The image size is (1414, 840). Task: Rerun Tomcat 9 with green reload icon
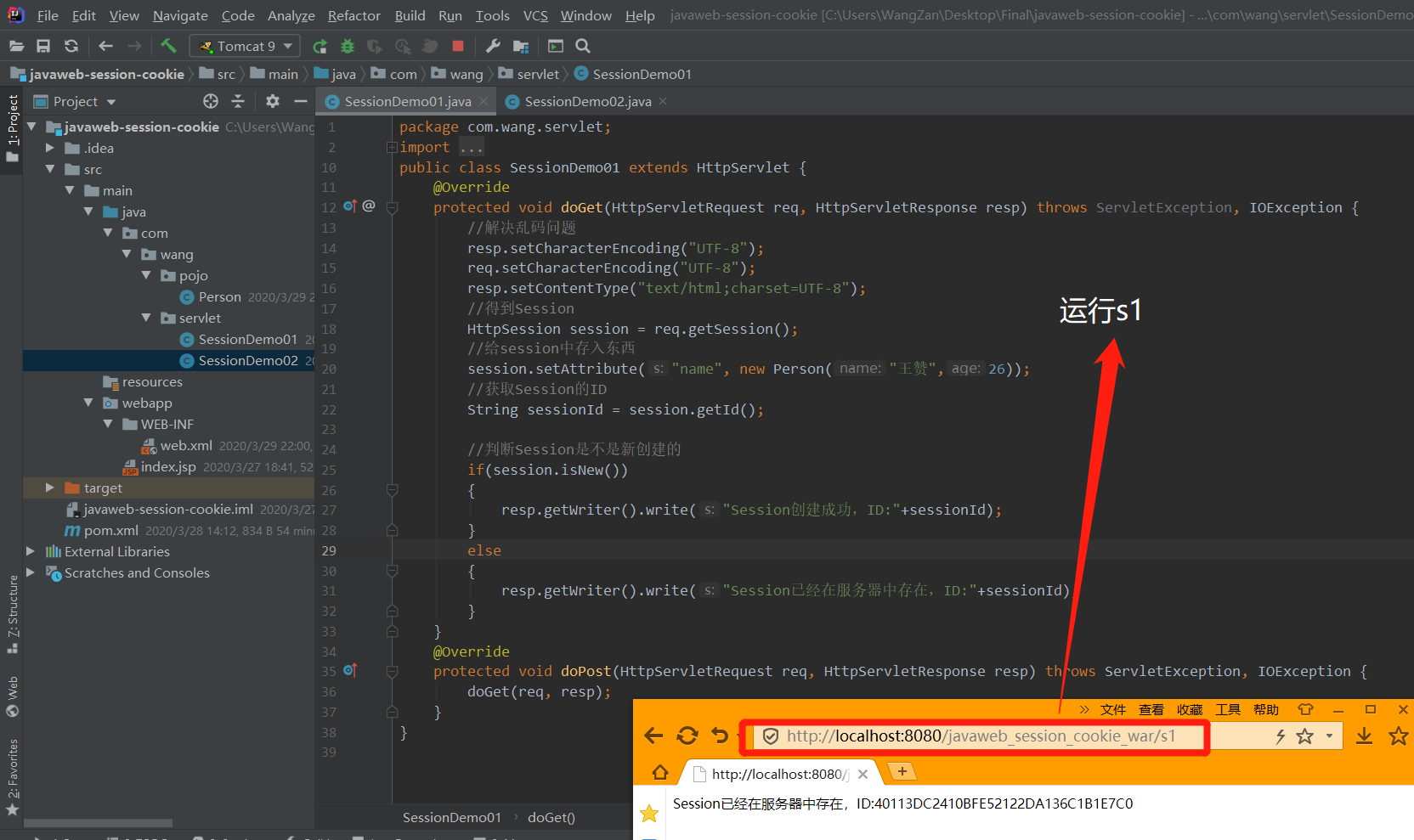(320, 46)
